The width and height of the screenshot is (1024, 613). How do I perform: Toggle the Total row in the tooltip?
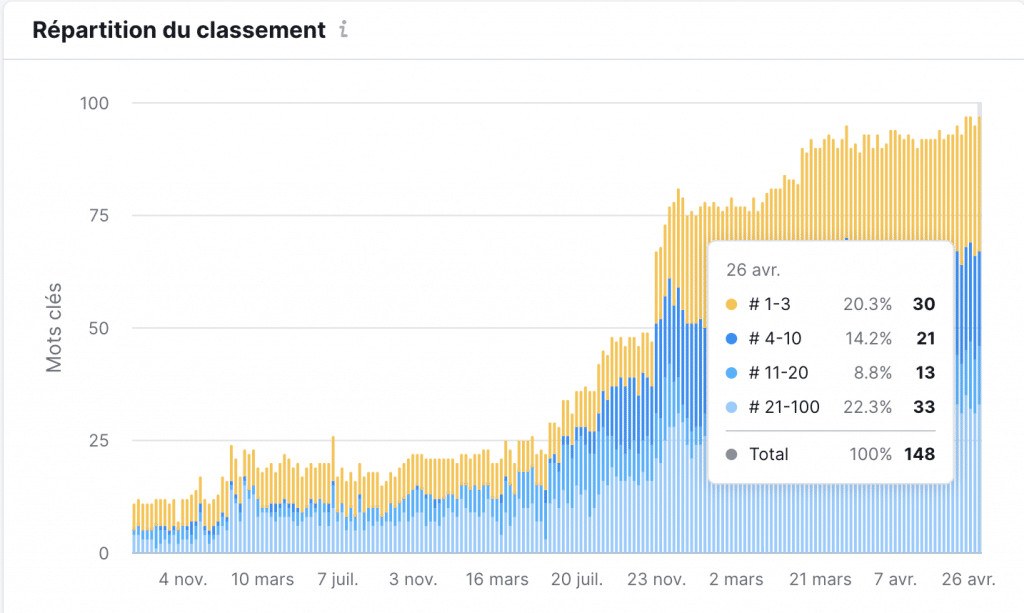click(768, 454)
